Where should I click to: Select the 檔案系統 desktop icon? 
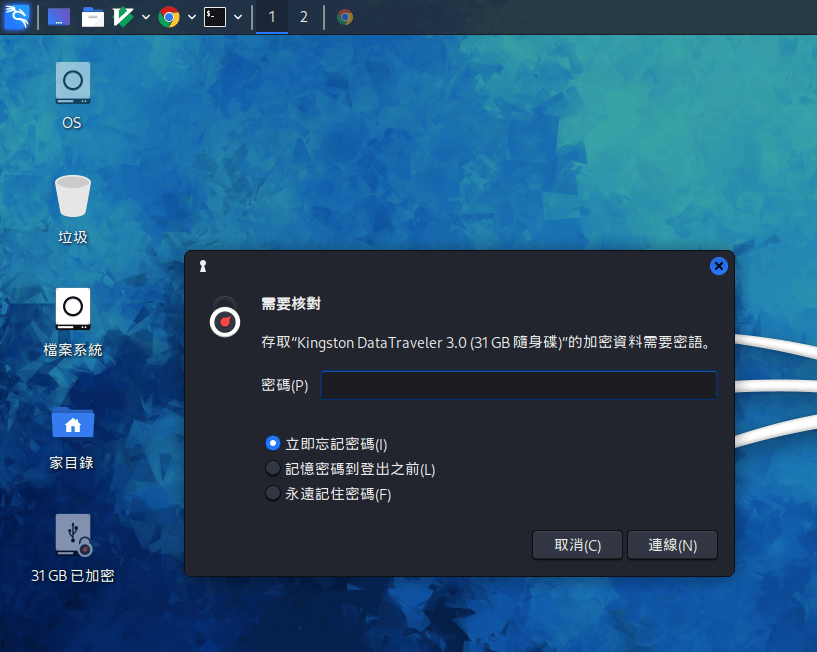pos(72,323)
